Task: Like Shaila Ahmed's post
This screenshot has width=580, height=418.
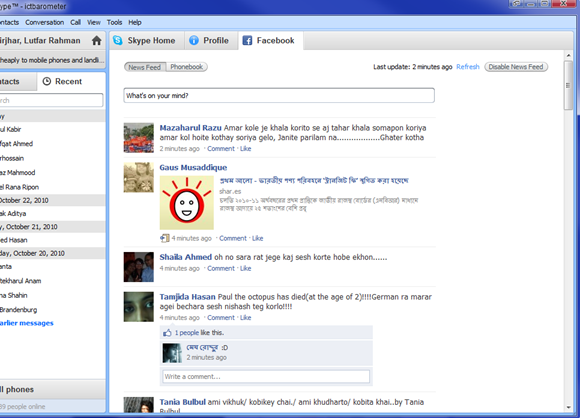Action: [246, 269]
